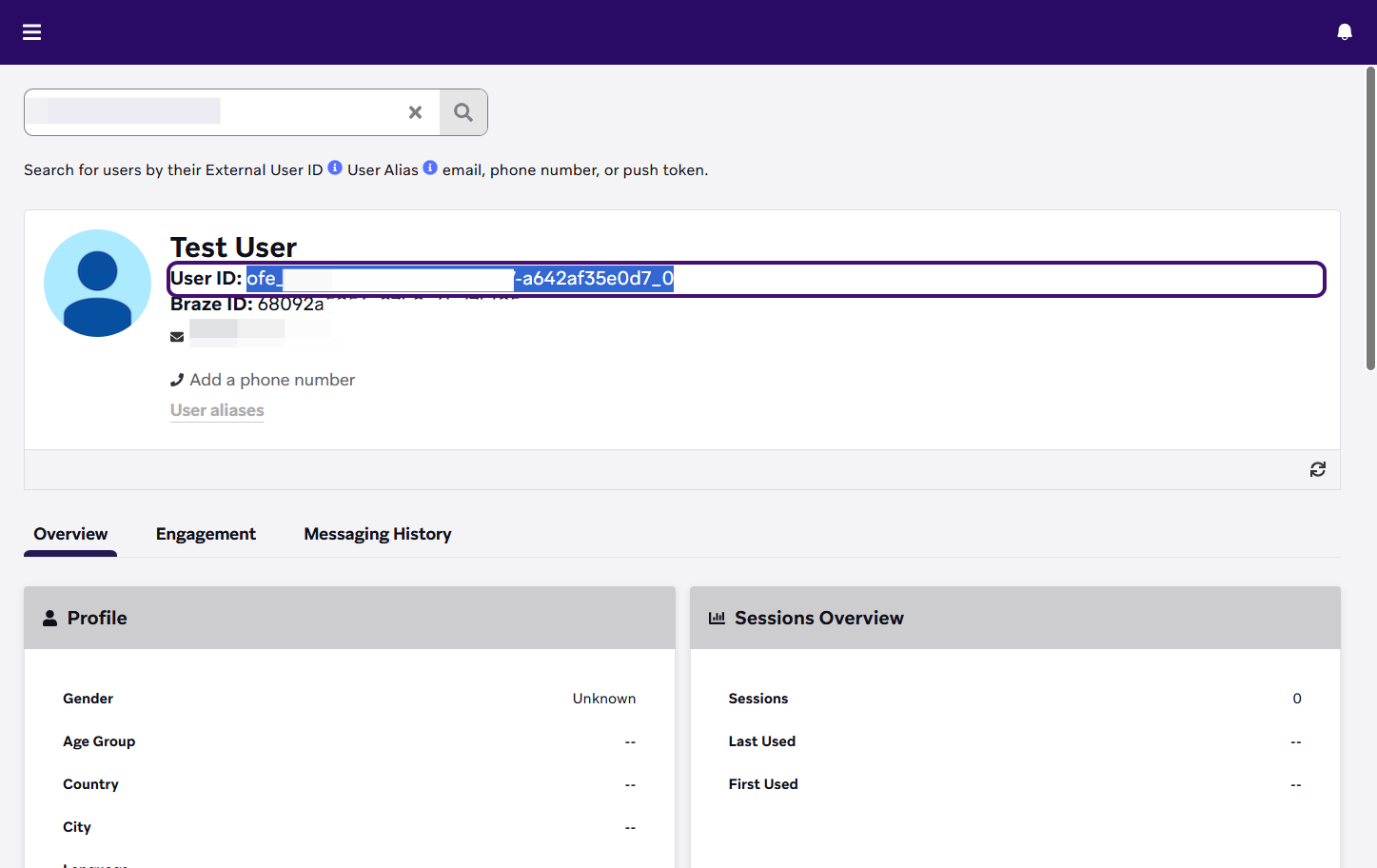
Task: Open the Messaging History tab
Action: point(377,534)
